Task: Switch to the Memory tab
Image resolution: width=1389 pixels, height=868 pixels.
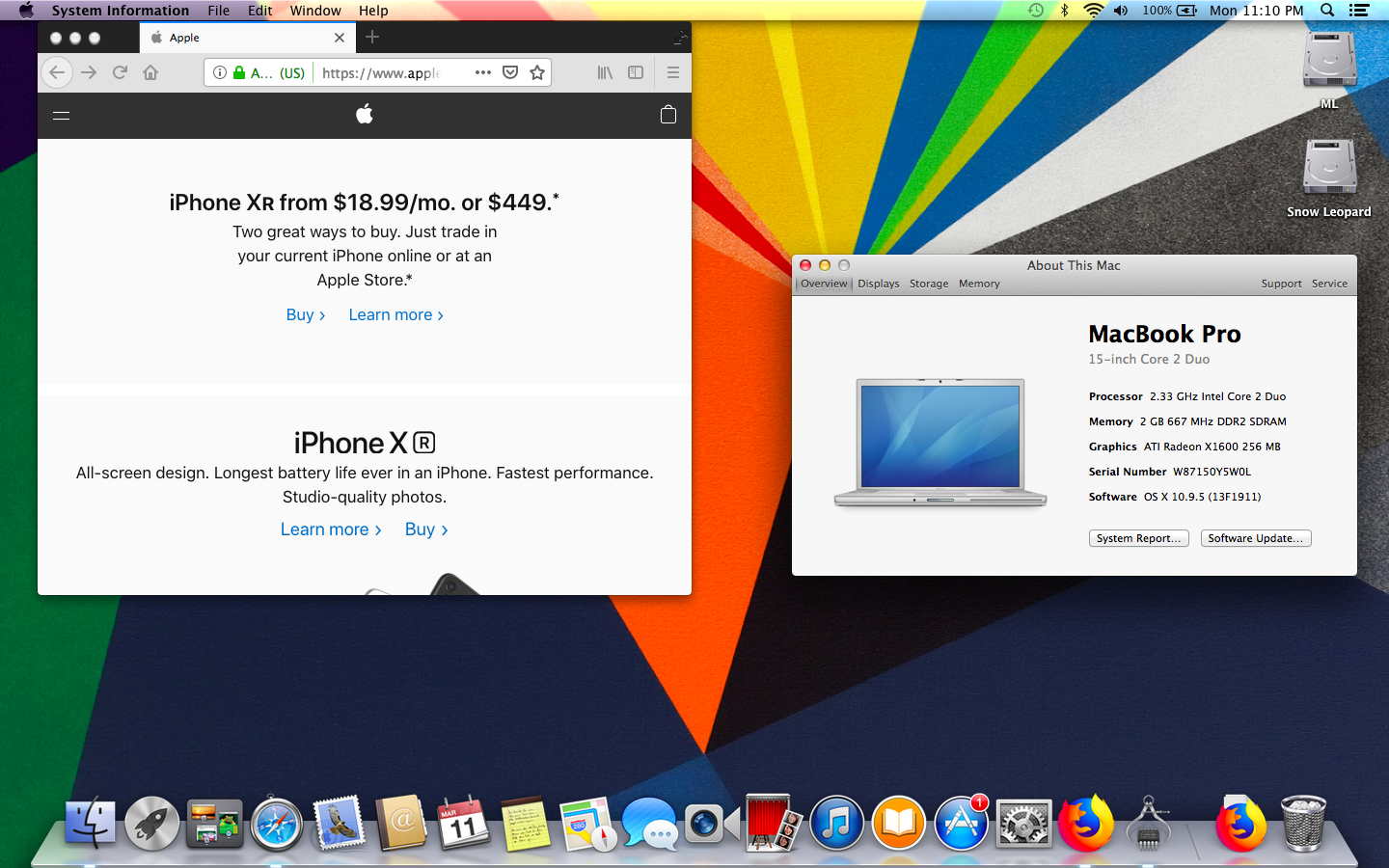Action: coord(979,284)
